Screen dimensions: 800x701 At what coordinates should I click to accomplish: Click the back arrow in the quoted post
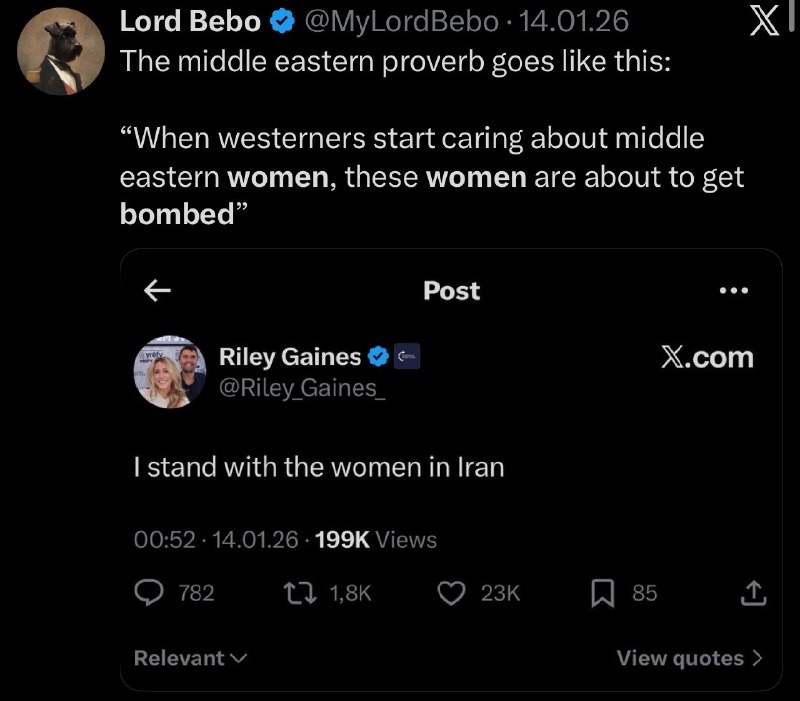click(x=157, y=291)
